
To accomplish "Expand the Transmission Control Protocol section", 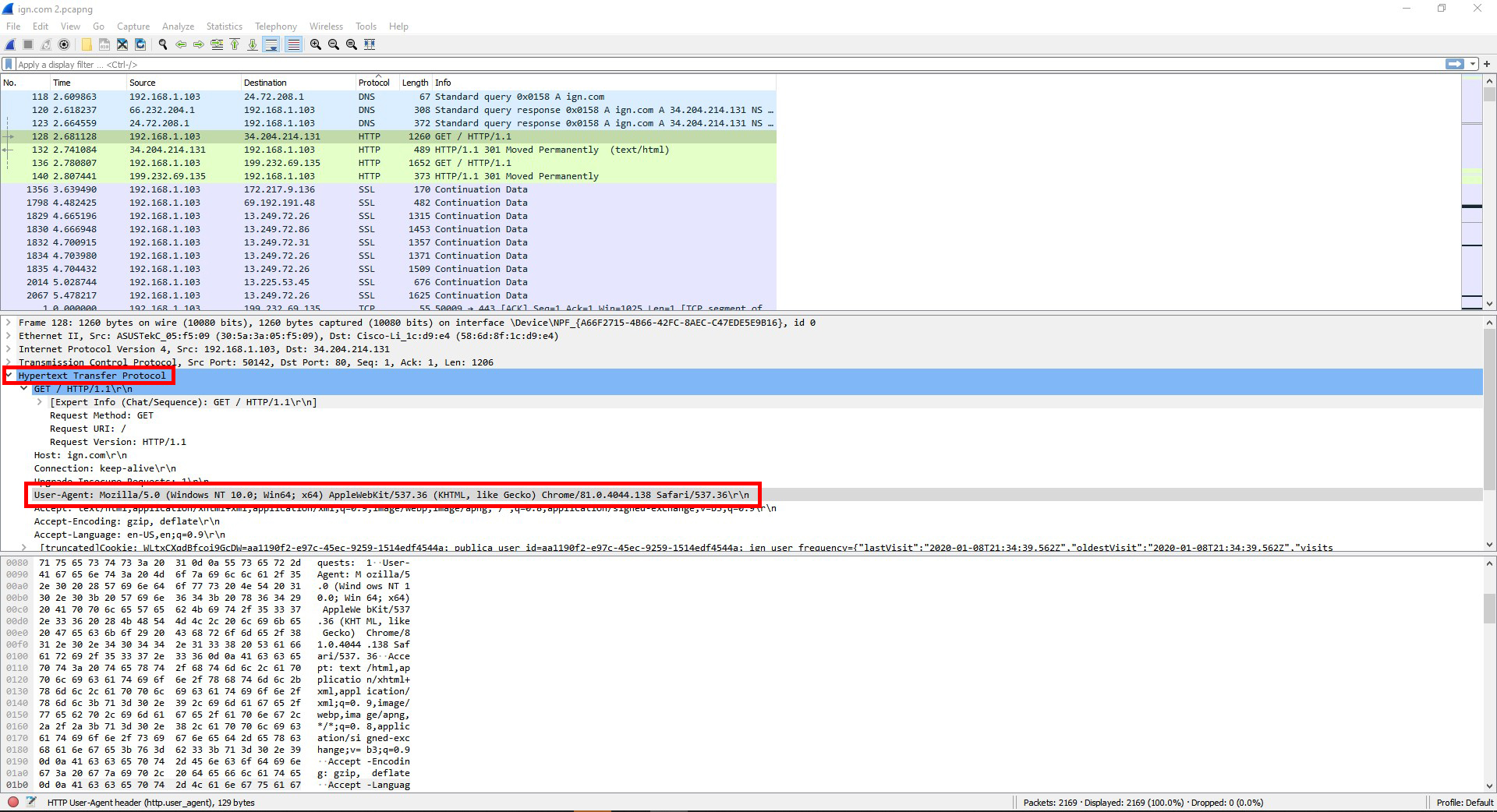I will [x=9, y=362].
